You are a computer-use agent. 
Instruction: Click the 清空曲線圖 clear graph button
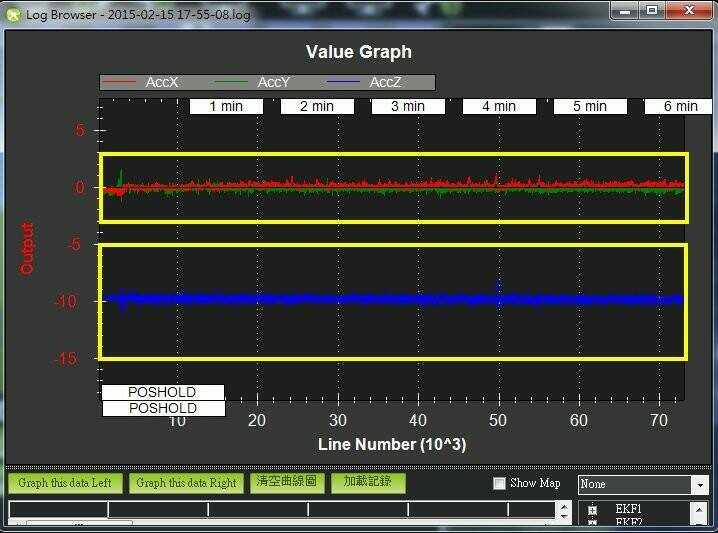(x=286, y=482)
